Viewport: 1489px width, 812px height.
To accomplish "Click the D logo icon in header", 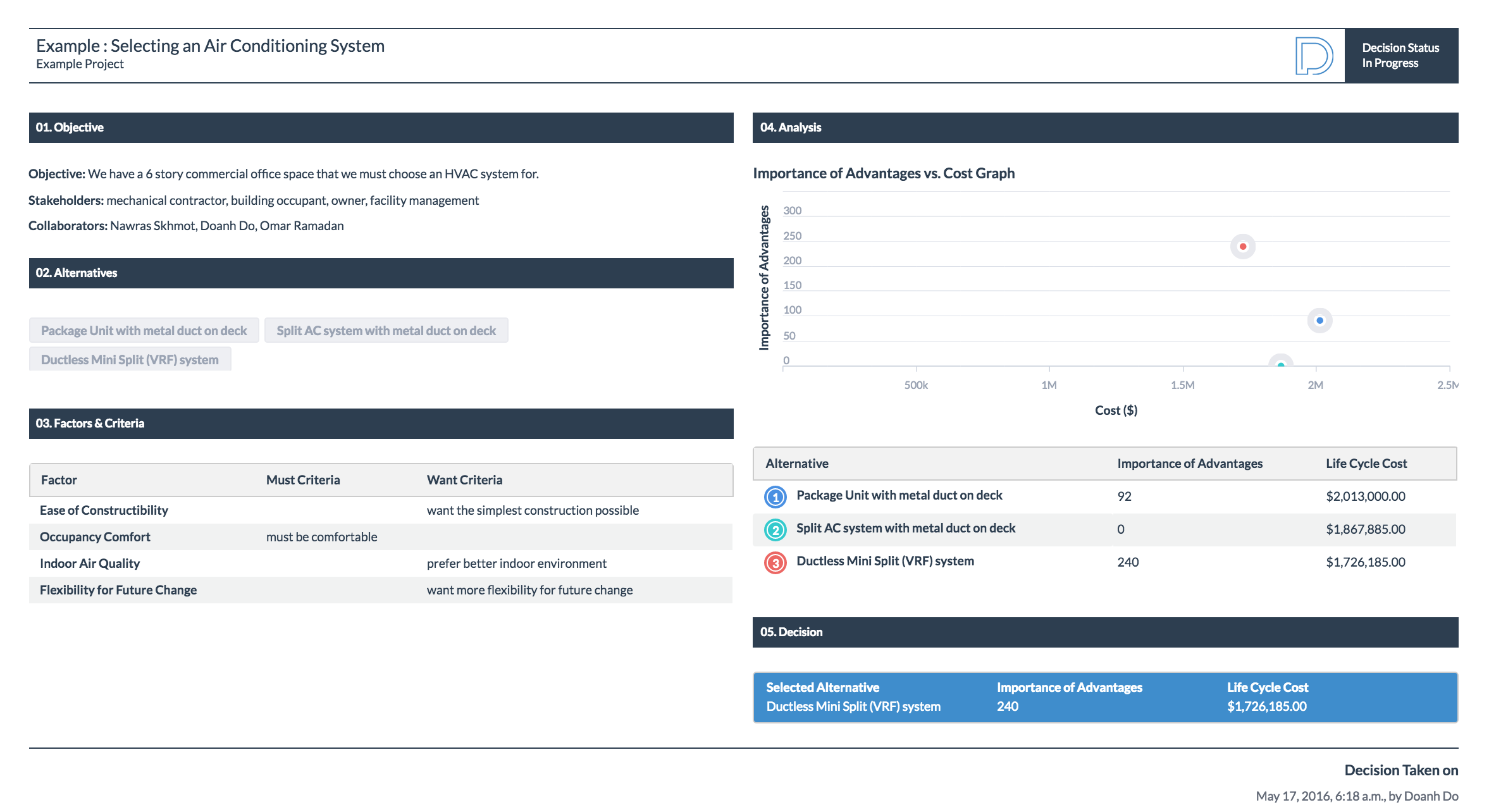I will [1314, 56].
